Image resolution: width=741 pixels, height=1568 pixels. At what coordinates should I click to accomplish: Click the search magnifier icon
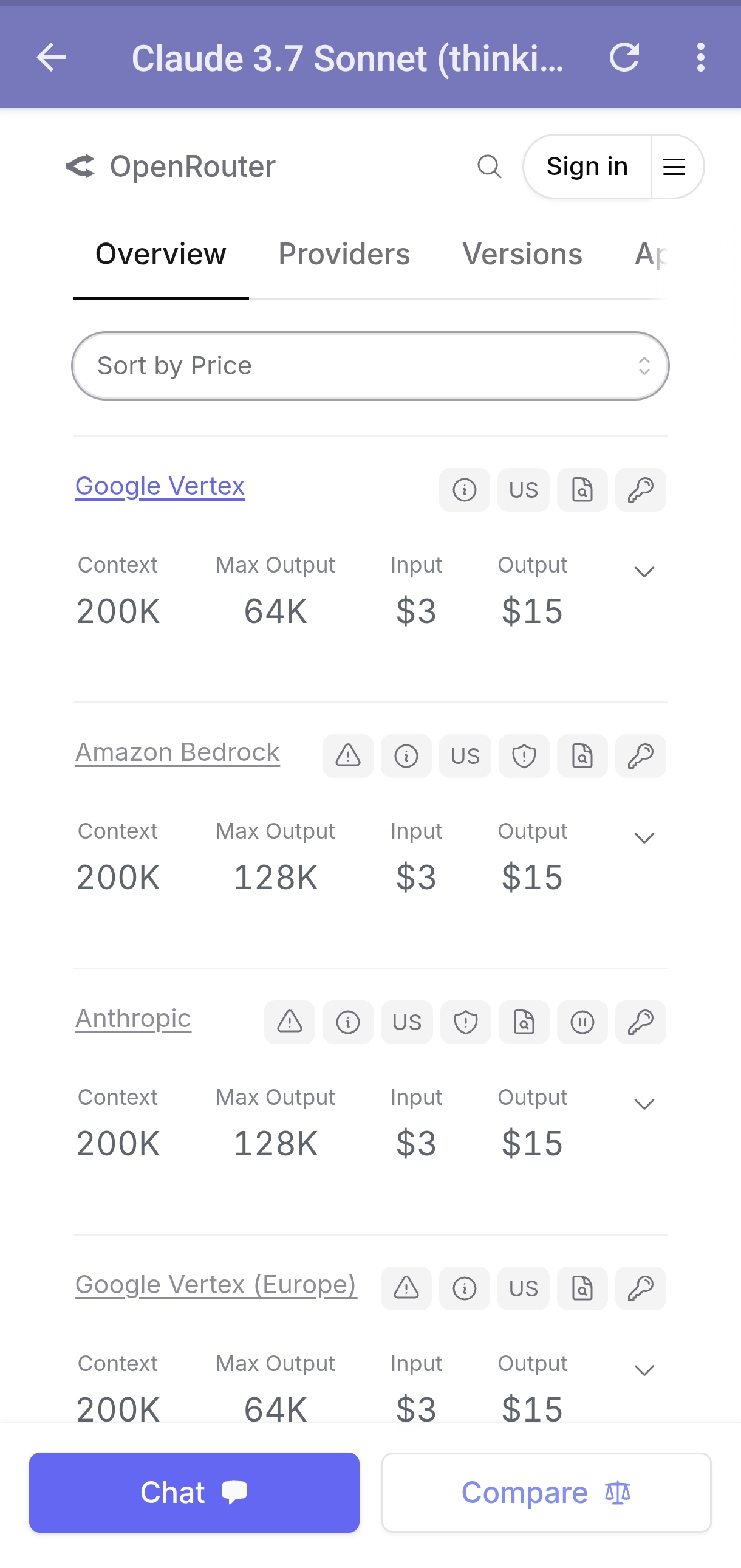[x=489, y=166]
